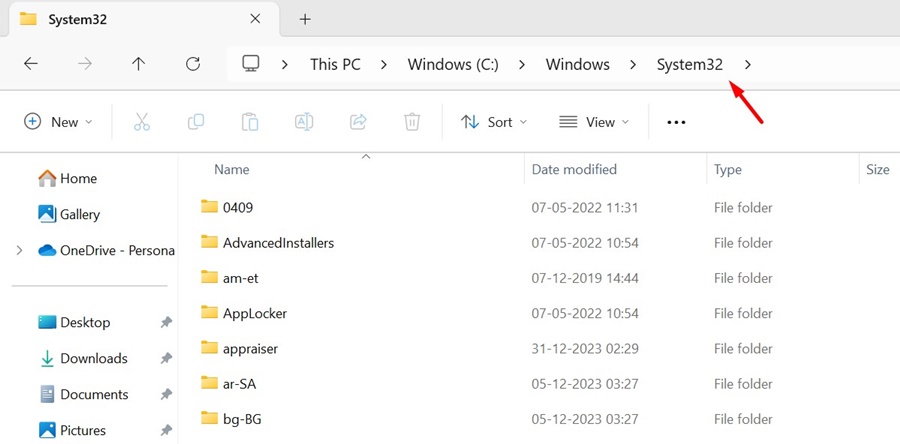
Task: Unpin Desktop using its pin icon
Action: coord(166,323)
